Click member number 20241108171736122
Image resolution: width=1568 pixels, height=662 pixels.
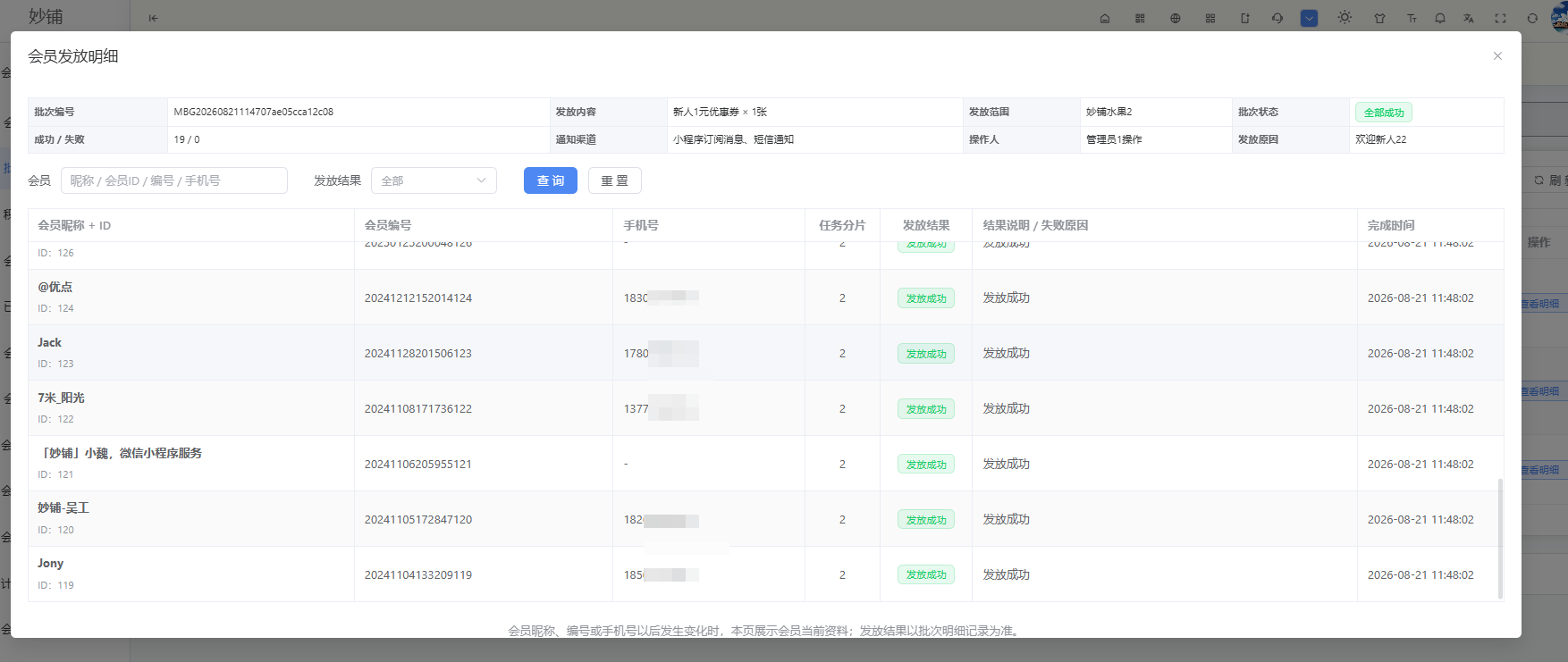(418, 409)
